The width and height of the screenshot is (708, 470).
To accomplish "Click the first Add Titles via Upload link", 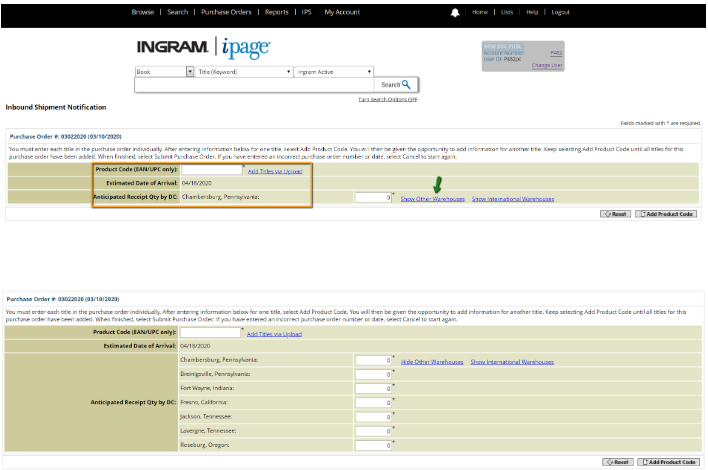I will pos(275,172).
